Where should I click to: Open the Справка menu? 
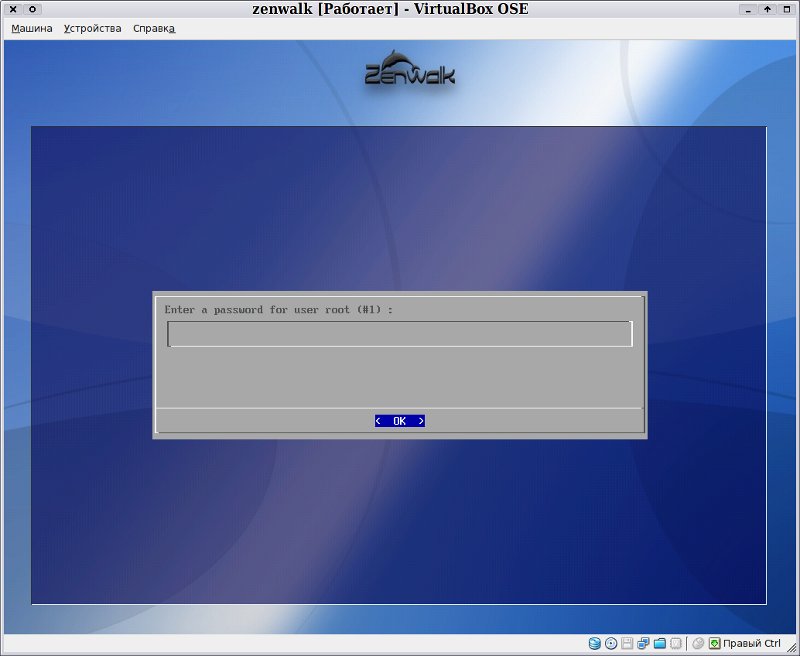[x=154, y=29]
